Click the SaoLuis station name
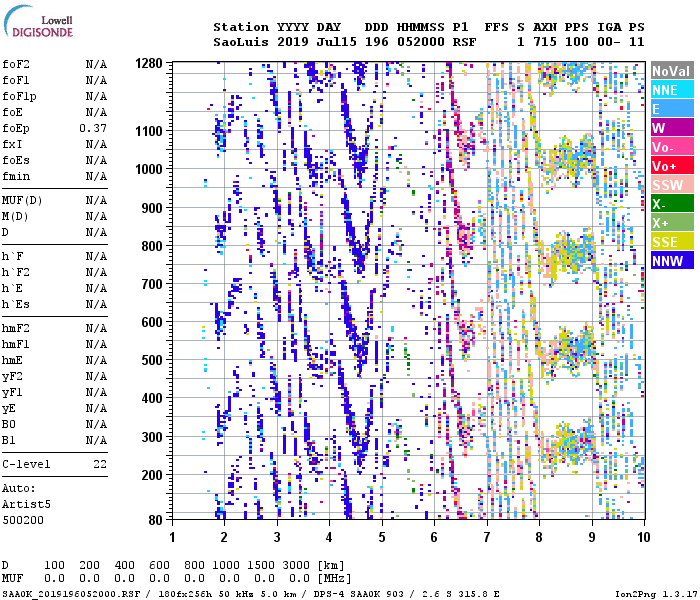 click(x=241, y=42)
